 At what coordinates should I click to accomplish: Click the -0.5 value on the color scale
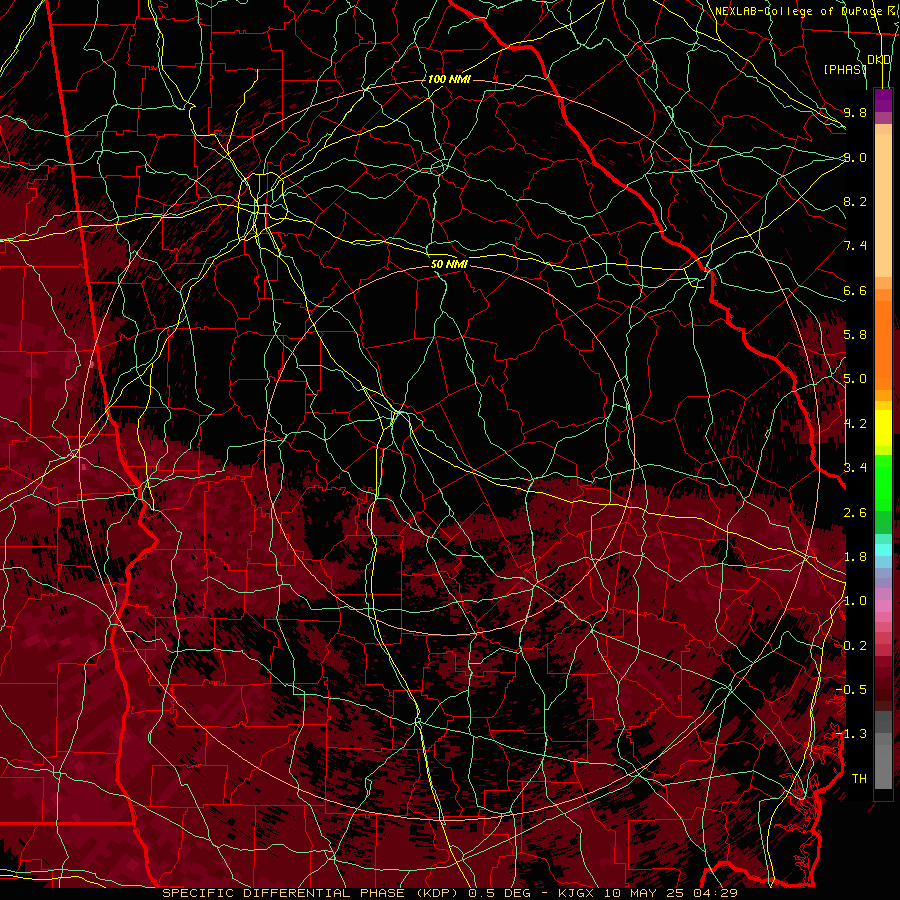coord(851,690)
